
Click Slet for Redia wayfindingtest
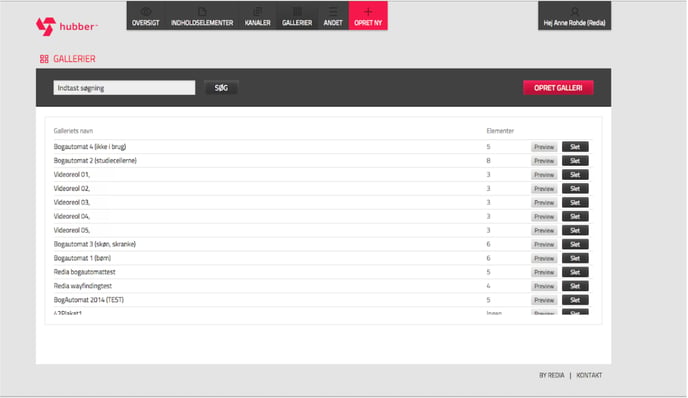[x=575, y=286]
